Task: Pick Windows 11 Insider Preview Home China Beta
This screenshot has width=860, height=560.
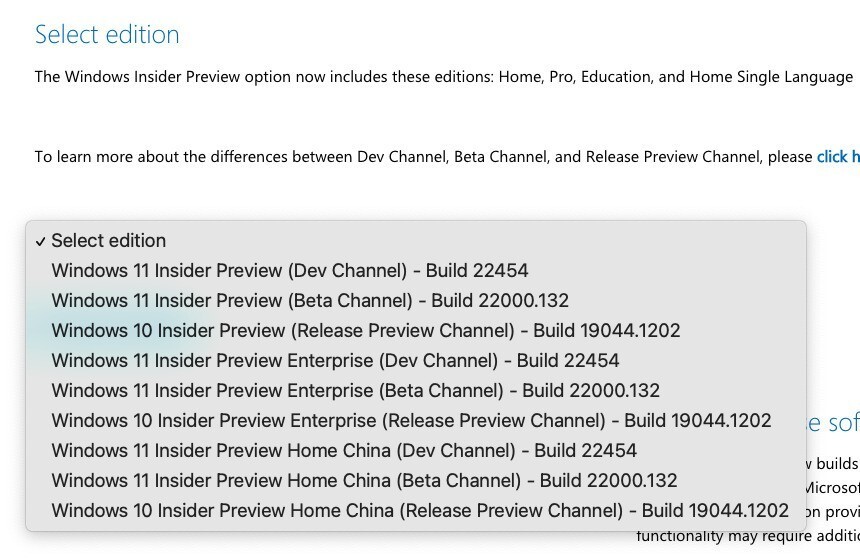Action: (x=364, y=481)
